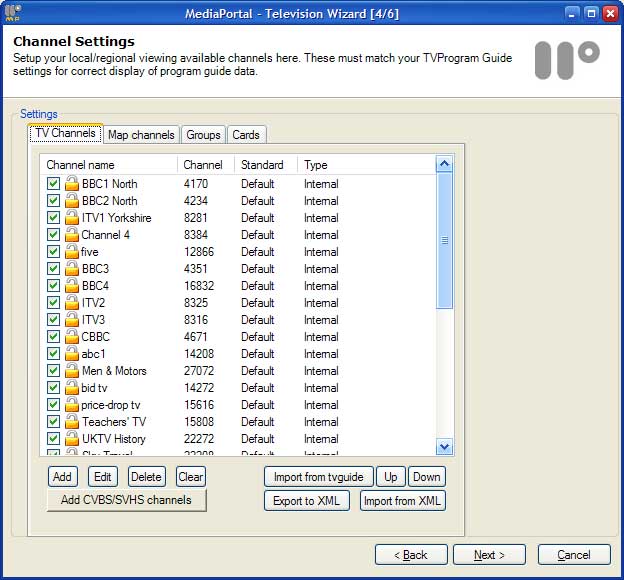Viewport: 624px width, 580px height.
Task: Click the lock icon beside abc1
Action: point(72,353)
